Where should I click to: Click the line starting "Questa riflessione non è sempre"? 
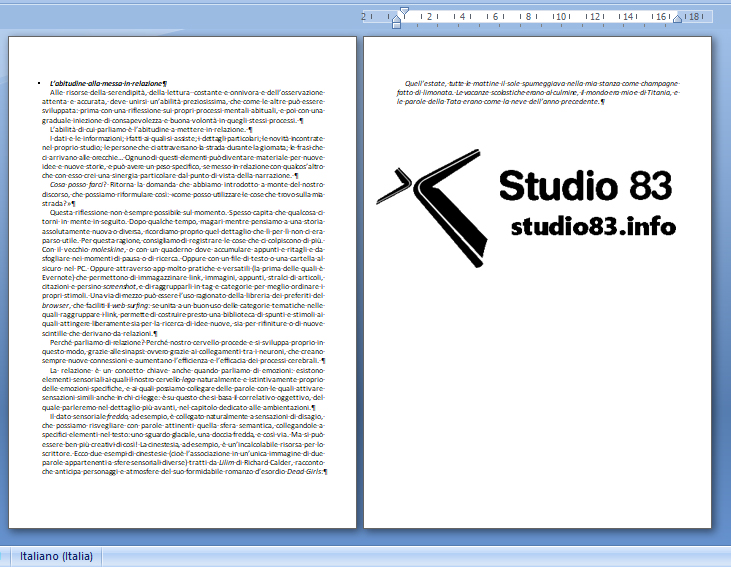187,213
